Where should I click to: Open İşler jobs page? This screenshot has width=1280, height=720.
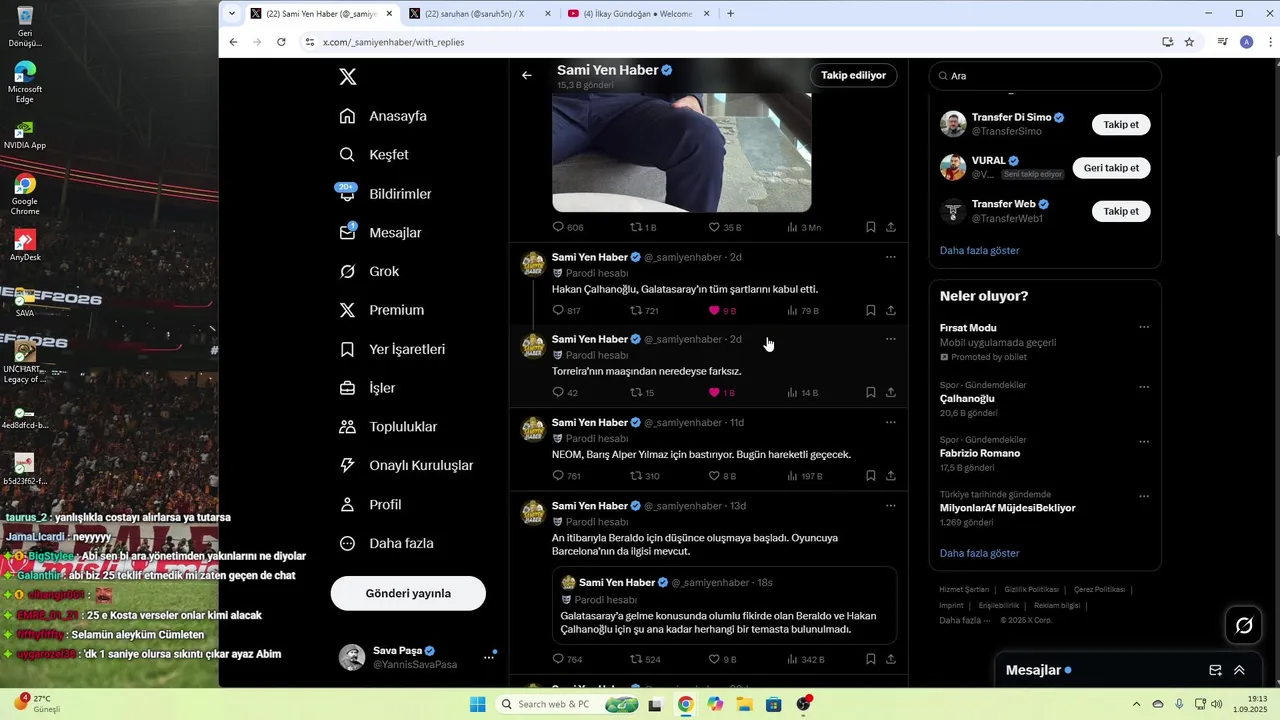point(368,388)
